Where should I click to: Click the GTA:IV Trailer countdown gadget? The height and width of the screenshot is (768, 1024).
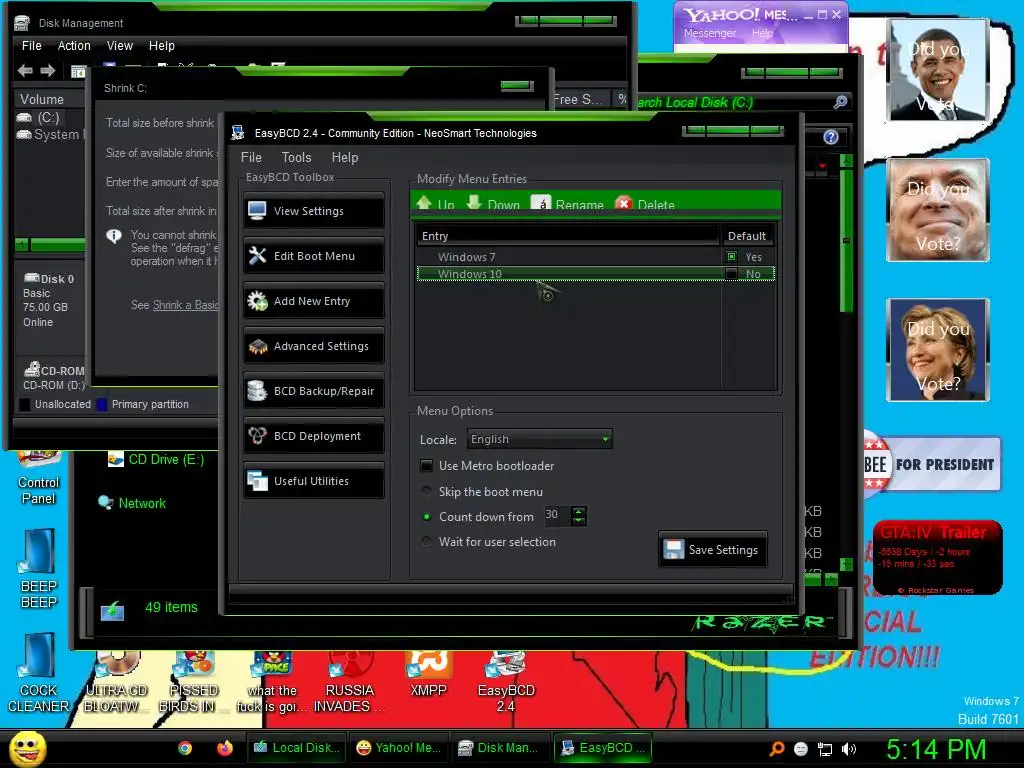click(938, 557)
